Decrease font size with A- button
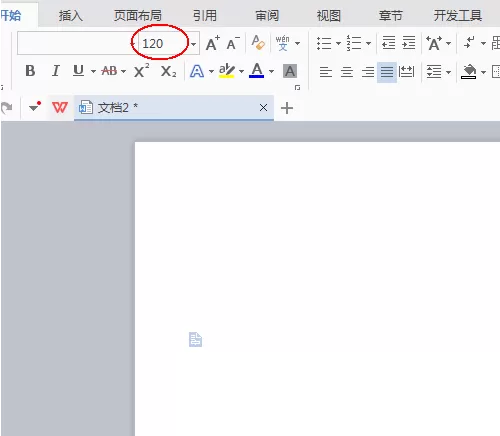 tap(233, 43)
